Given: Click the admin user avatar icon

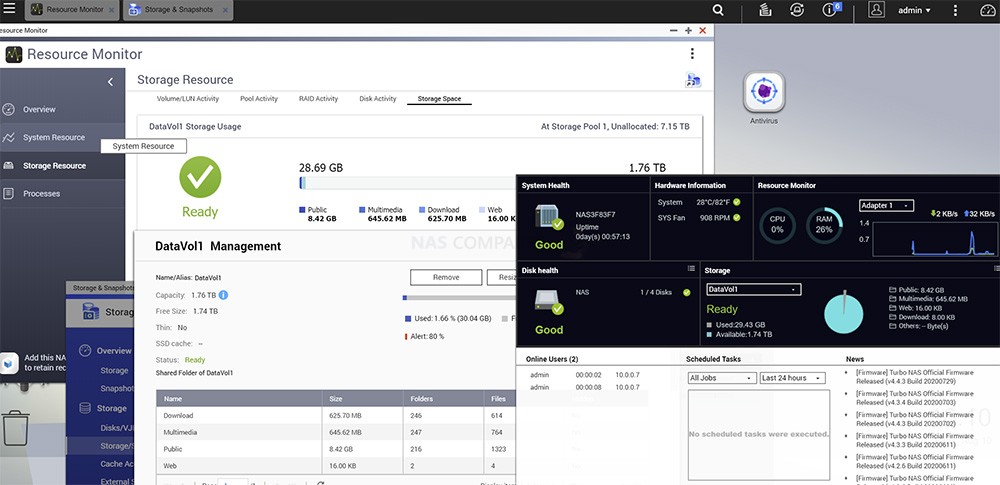Looking at the screenshot, I should tap(876, 10).
